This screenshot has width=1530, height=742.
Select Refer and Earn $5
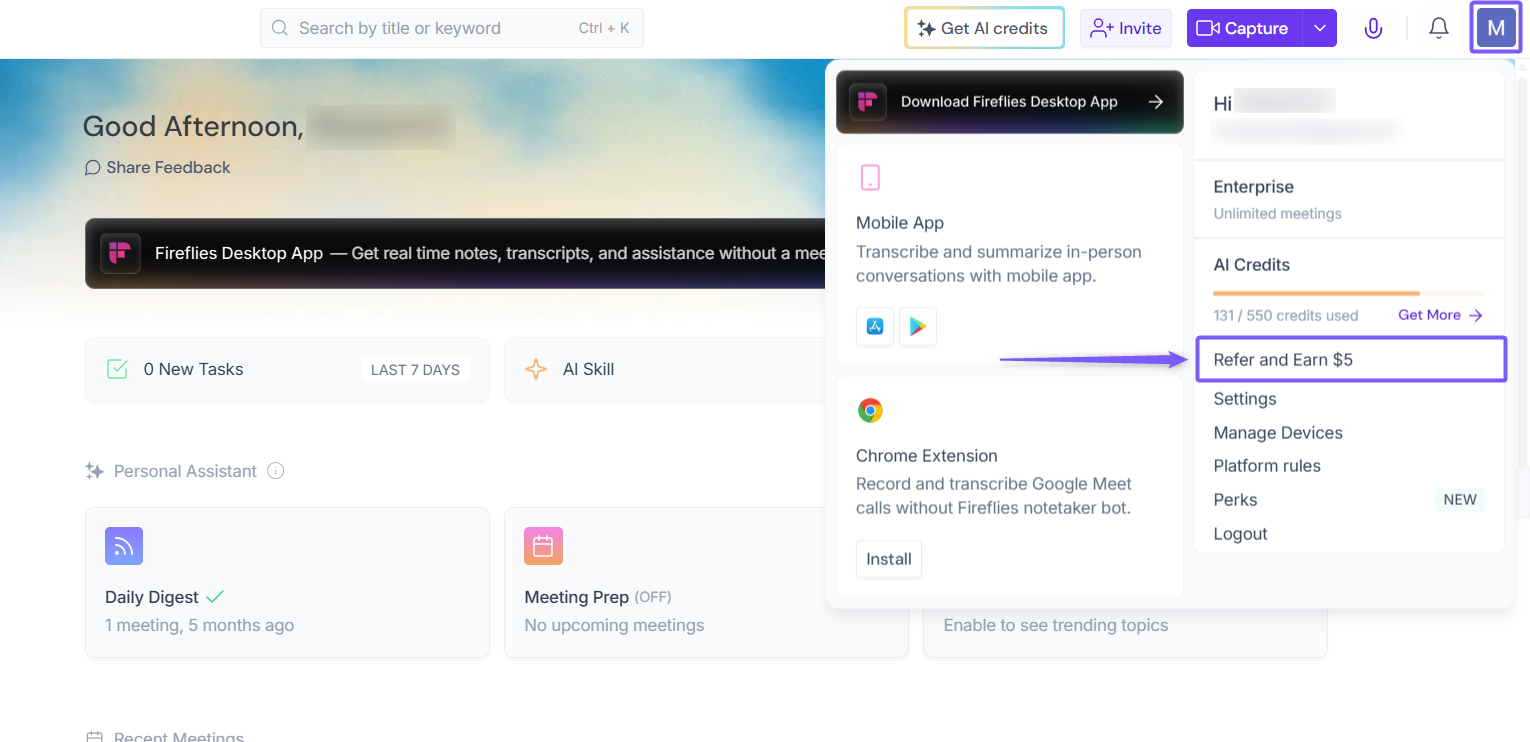[x=1351, y=359]
